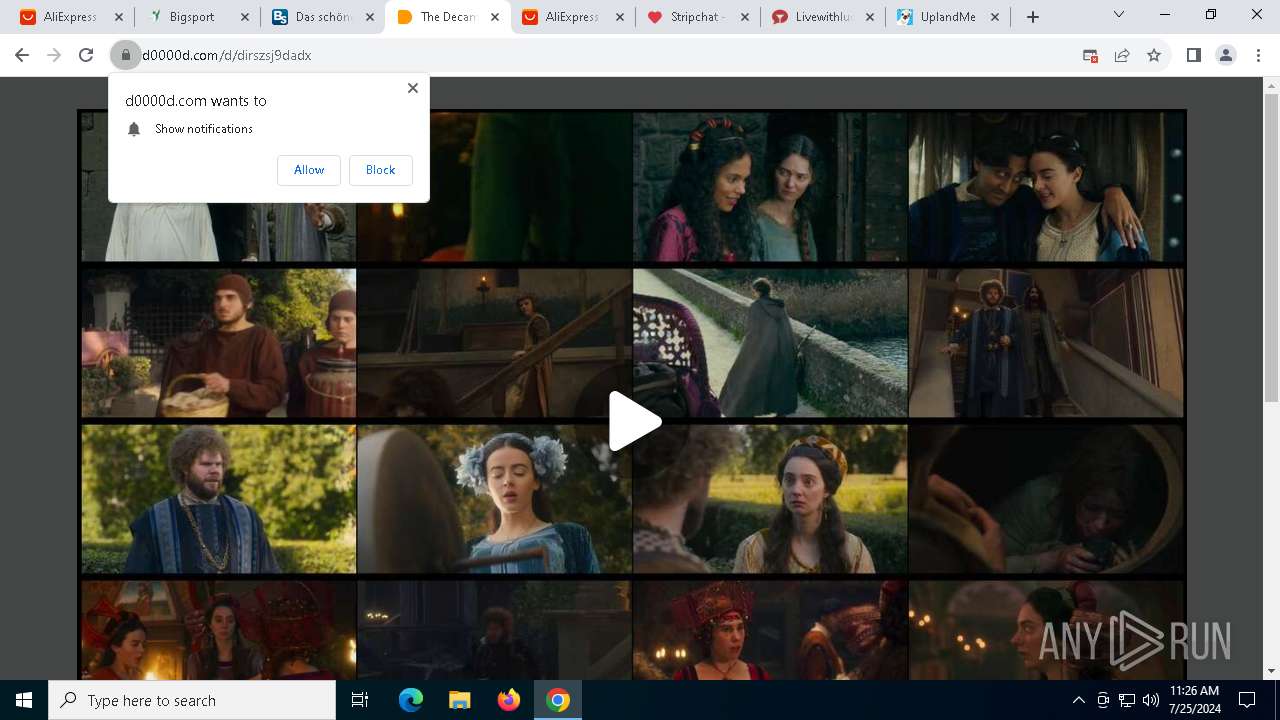This screenshot has height=720, width=1280.
Task: Click the page's vertical scrollbar thumb
Action: 1271,249
